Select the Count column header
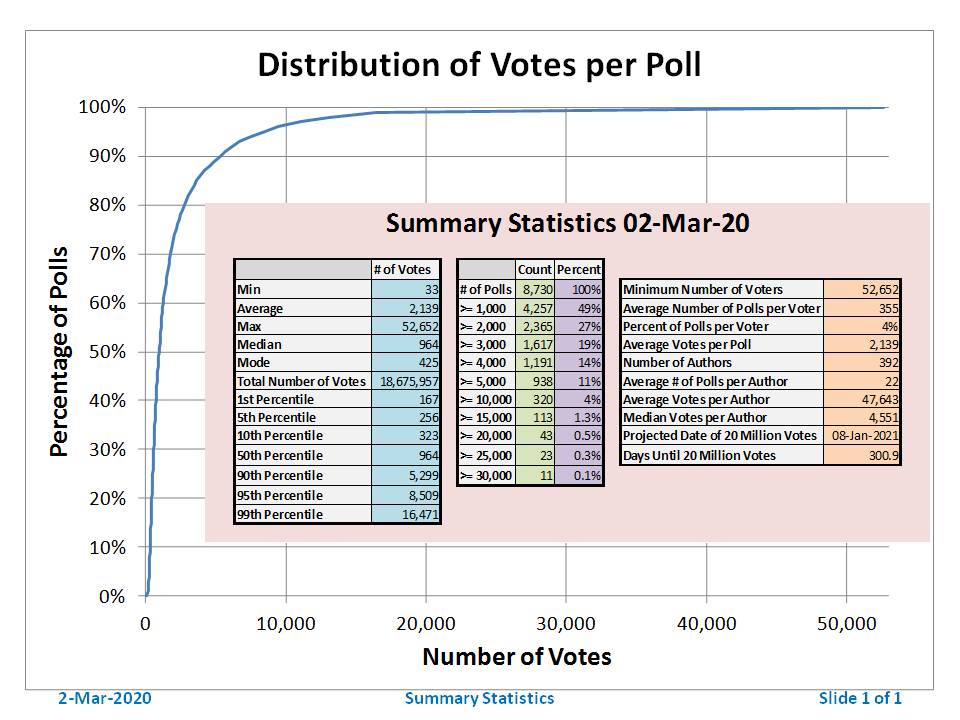The image size is (960, 720). click(x=534, y=269)
